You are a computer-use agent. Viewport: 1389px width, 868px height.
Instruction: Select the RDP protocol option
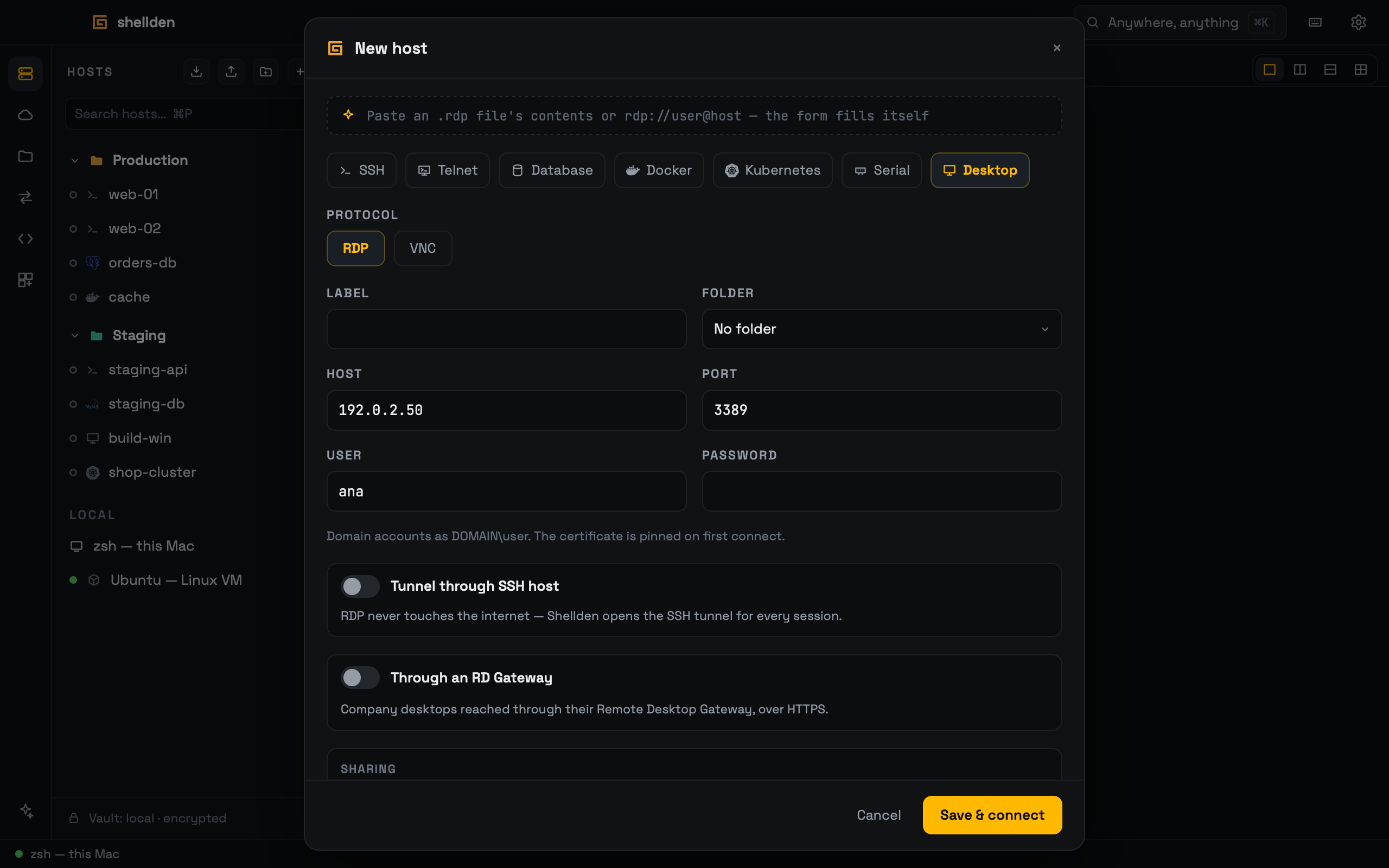pos(356,248)
